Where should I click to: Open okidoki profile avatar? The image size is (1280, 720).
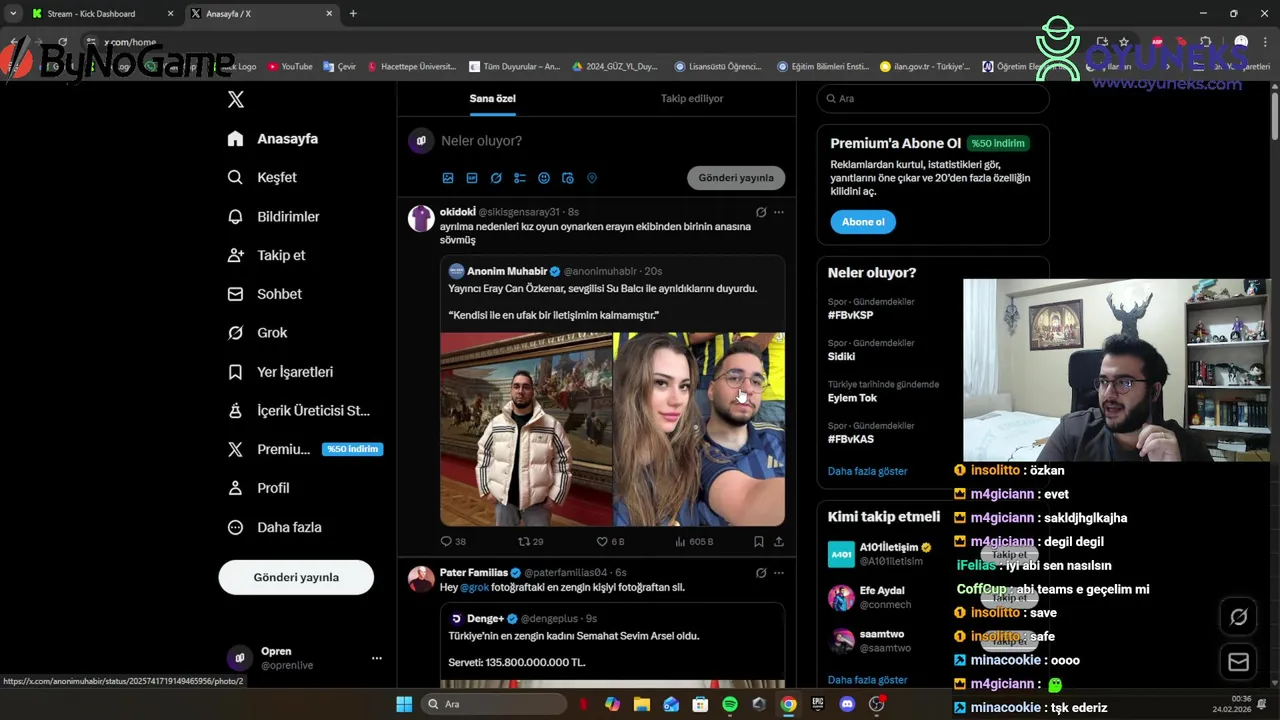pos(421,219)
